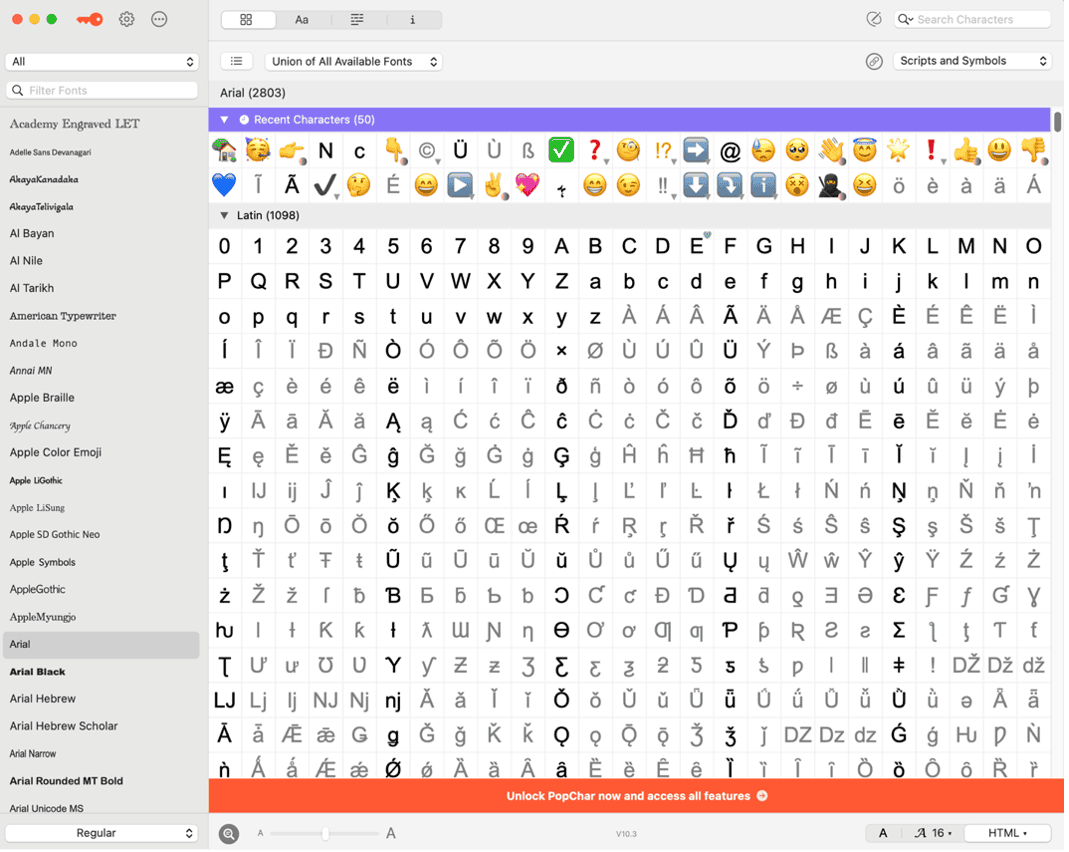The image size is (1069, 852).
Task: Click the plain A insert mode button
Action: [x=883, y=833]
